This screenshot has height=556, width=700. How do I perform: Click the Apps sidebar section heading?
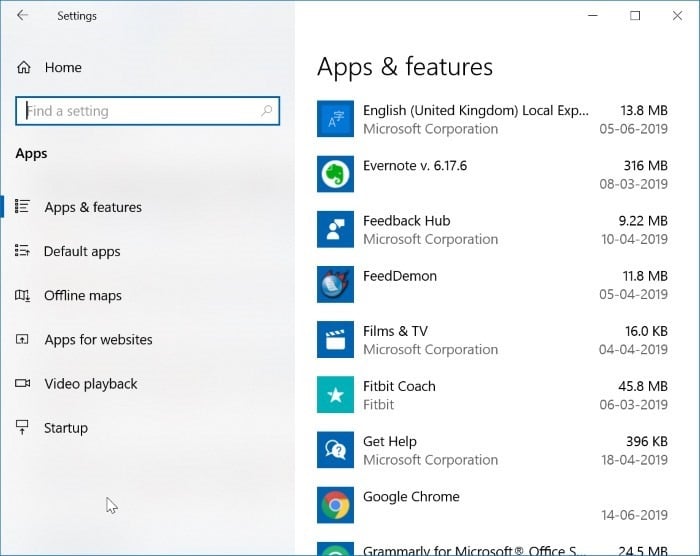click(31, 154)
